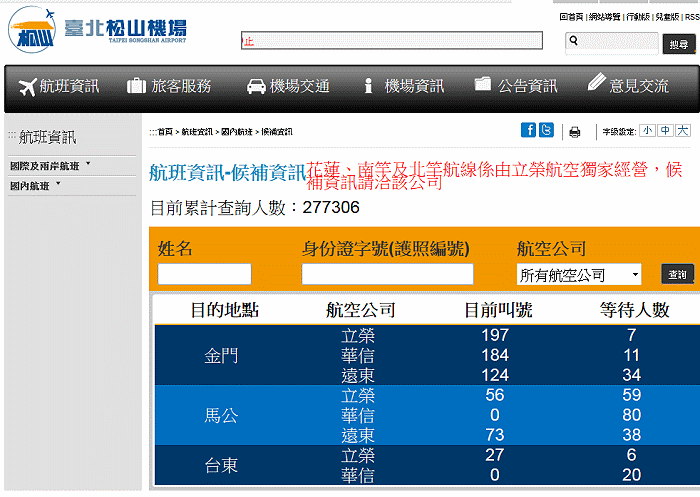Click the 等待人數 column header
Screen dimensions: 700x497
pyautogui.click(x=634, y=310)
